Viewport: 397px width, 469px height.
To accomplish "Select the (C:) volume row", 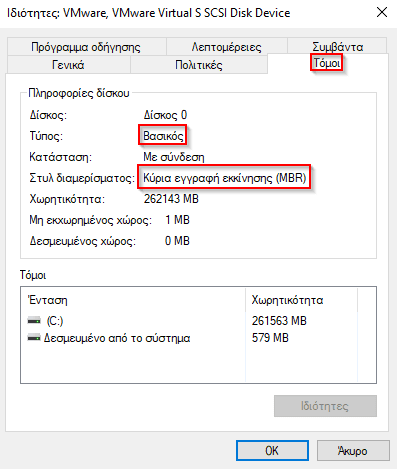I will pos(133,321).
